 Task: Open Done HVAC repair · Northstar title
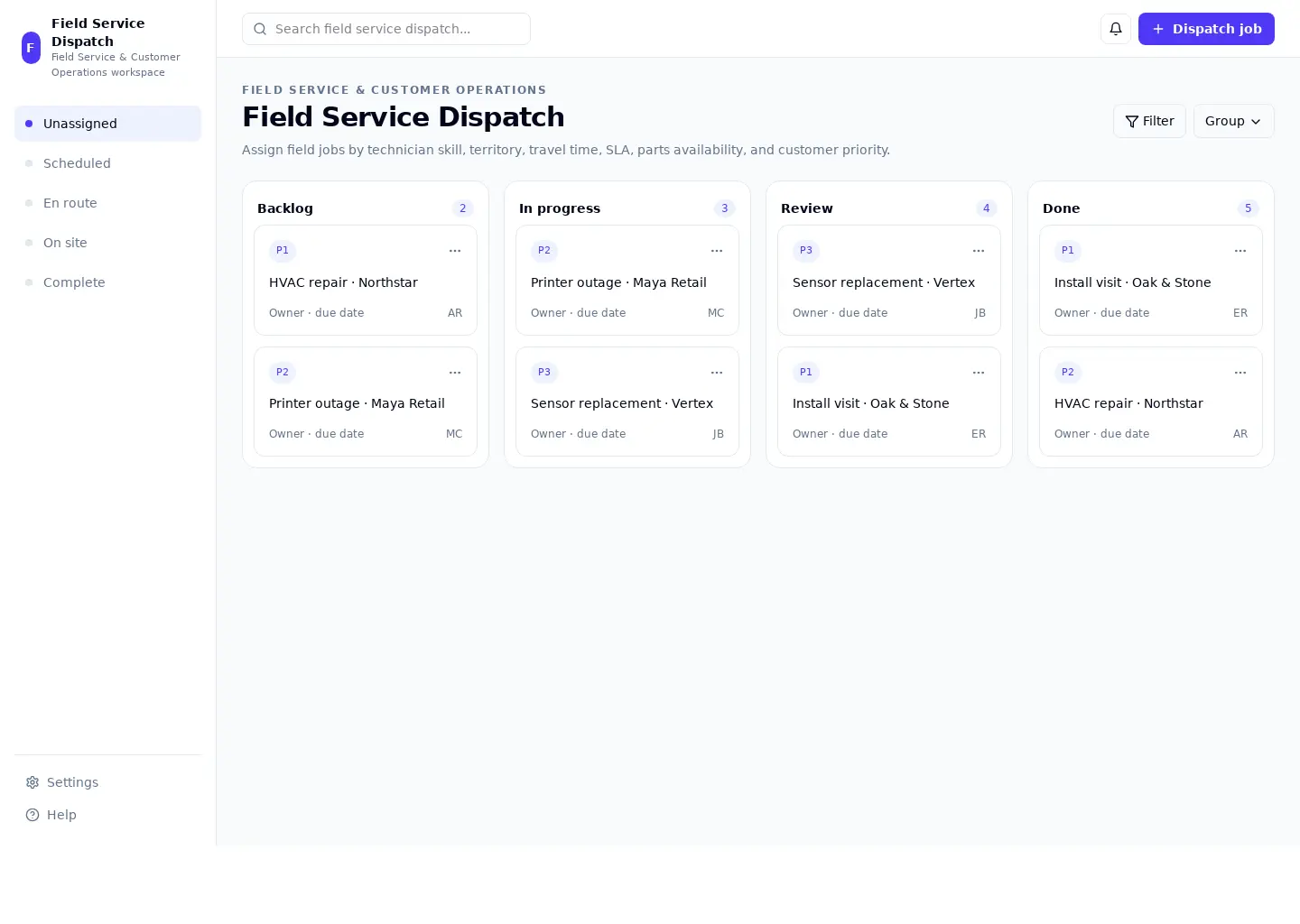coord(1128,403)
